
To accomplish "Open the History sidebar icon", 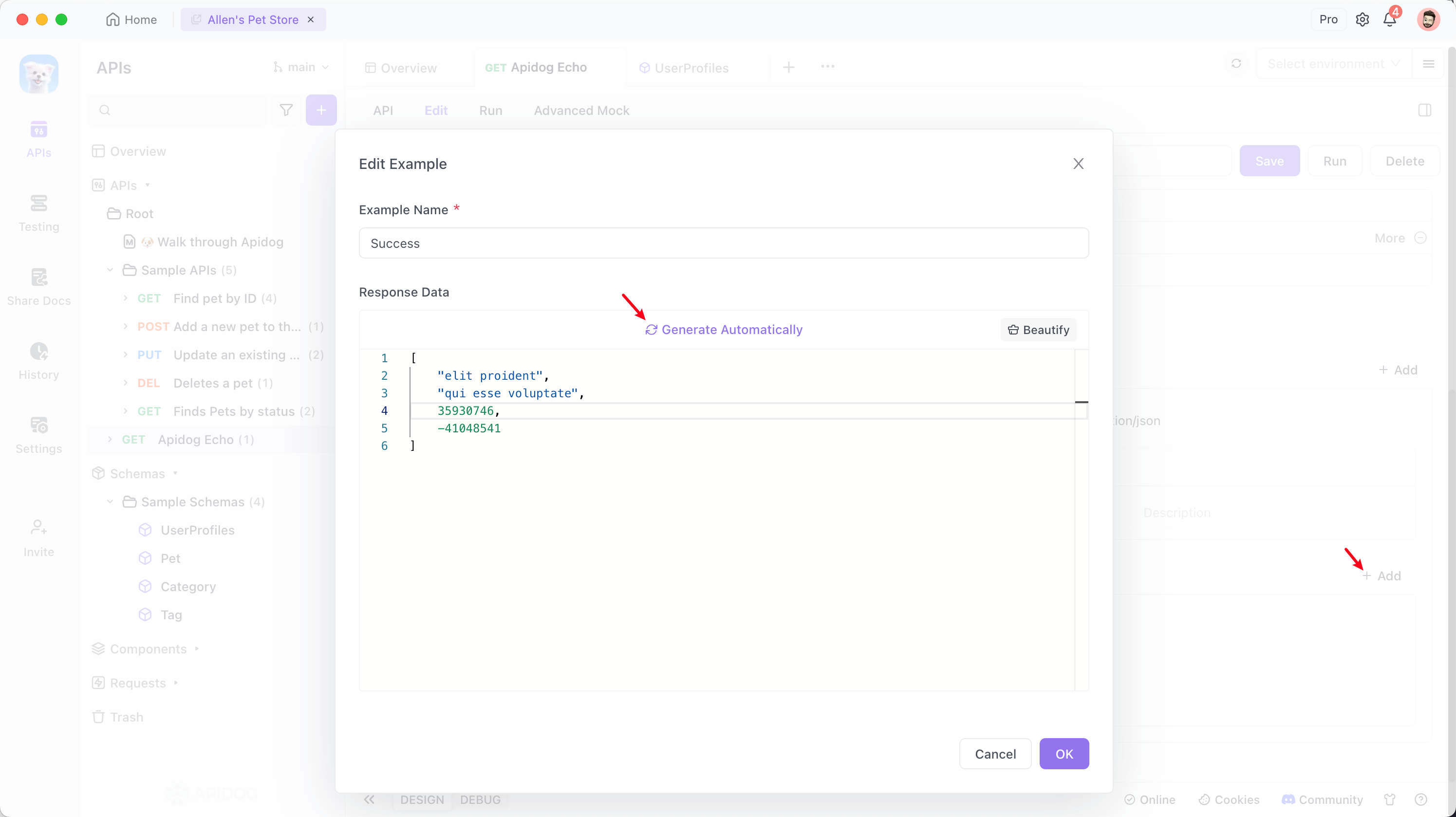I will point(38,361).
